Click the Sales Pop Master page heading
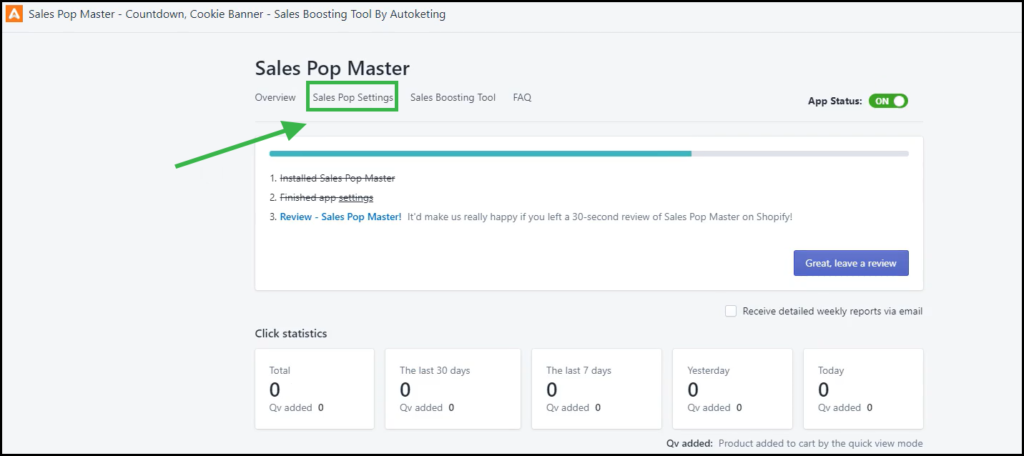Screen dimensions: 1024x456 (332, 68)
